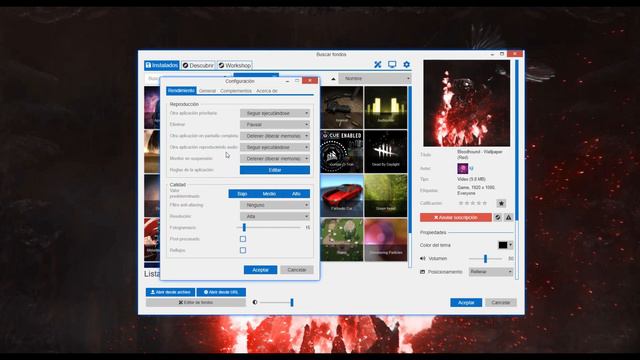Toggle sort direction arrow beside Nombre
640x360 pixels.
333,79
